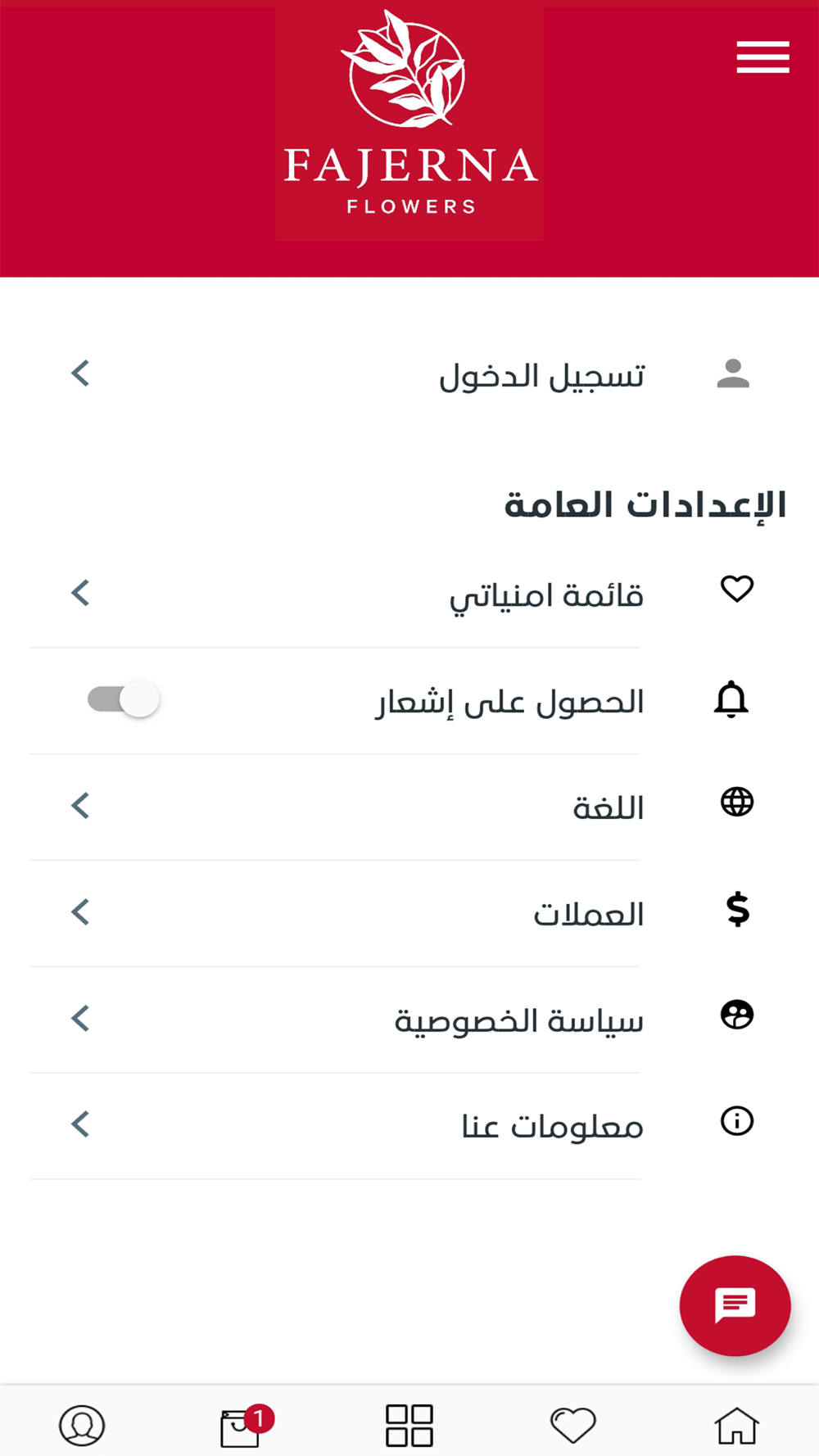Toggle the الحصول على إشعار switch
The width and height of the screenshot is (819, 1456).
[x=124, y=699]
